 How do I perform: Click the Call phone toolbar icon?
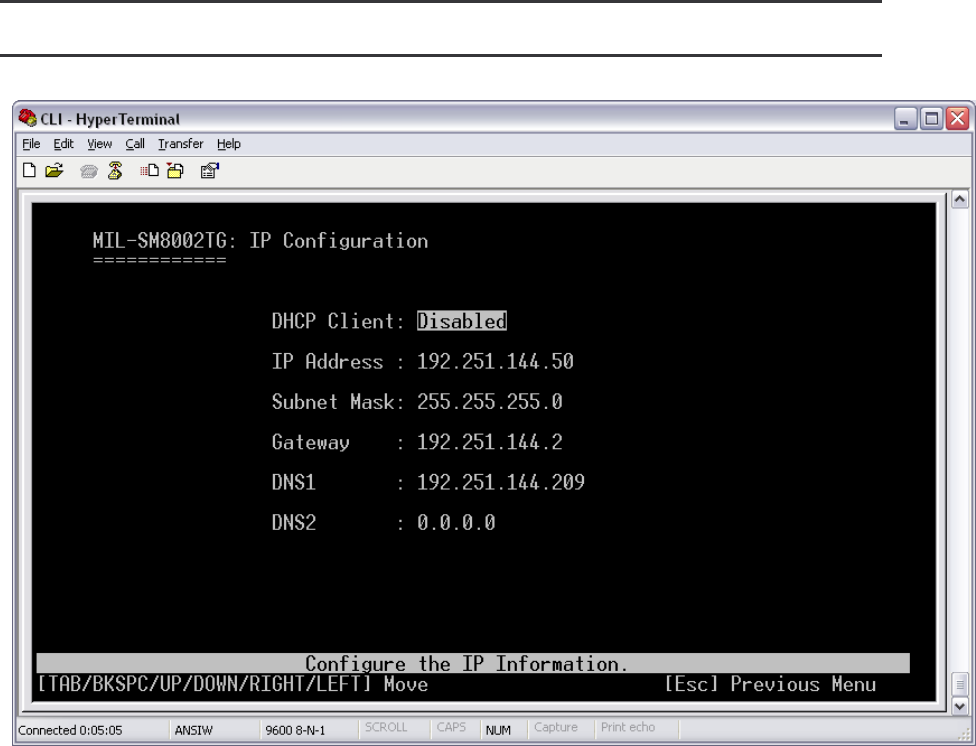click(x=89, y=171)
